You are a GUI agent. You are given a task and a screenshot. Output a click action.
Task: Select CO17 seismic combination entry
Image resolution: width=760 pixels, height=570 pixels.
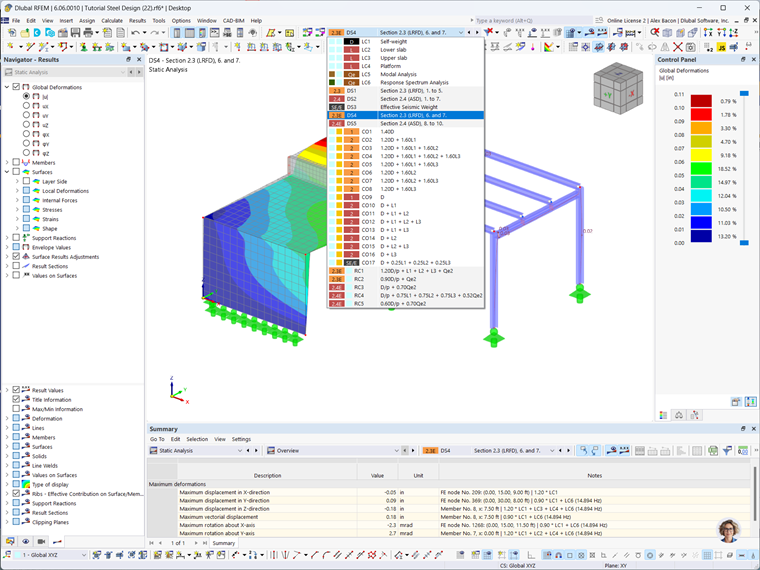pyautogui.click(x=406, y=263)
